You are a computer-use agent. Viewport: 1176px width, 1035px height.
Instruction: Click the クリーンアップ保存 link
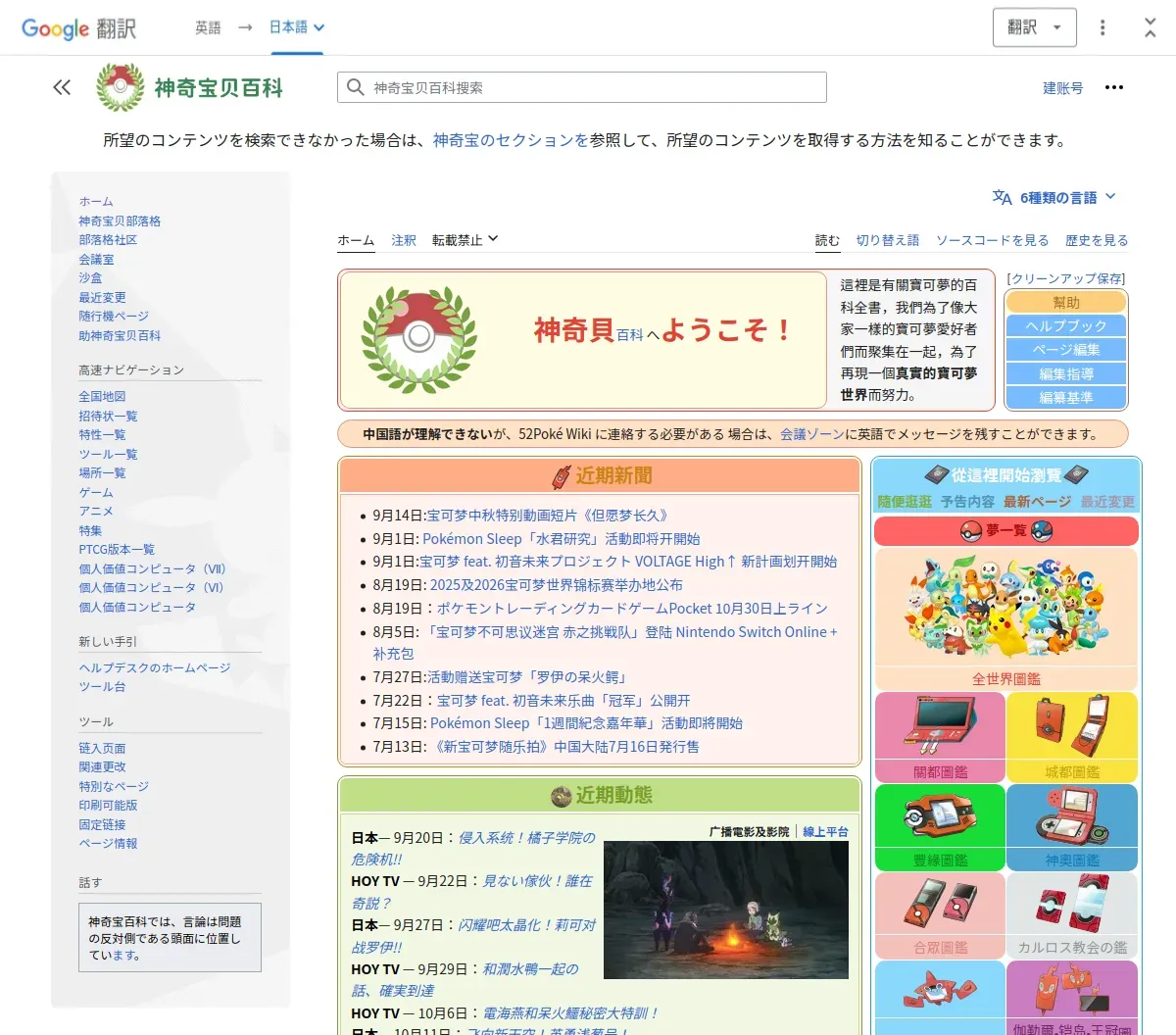click(1066, 279)
